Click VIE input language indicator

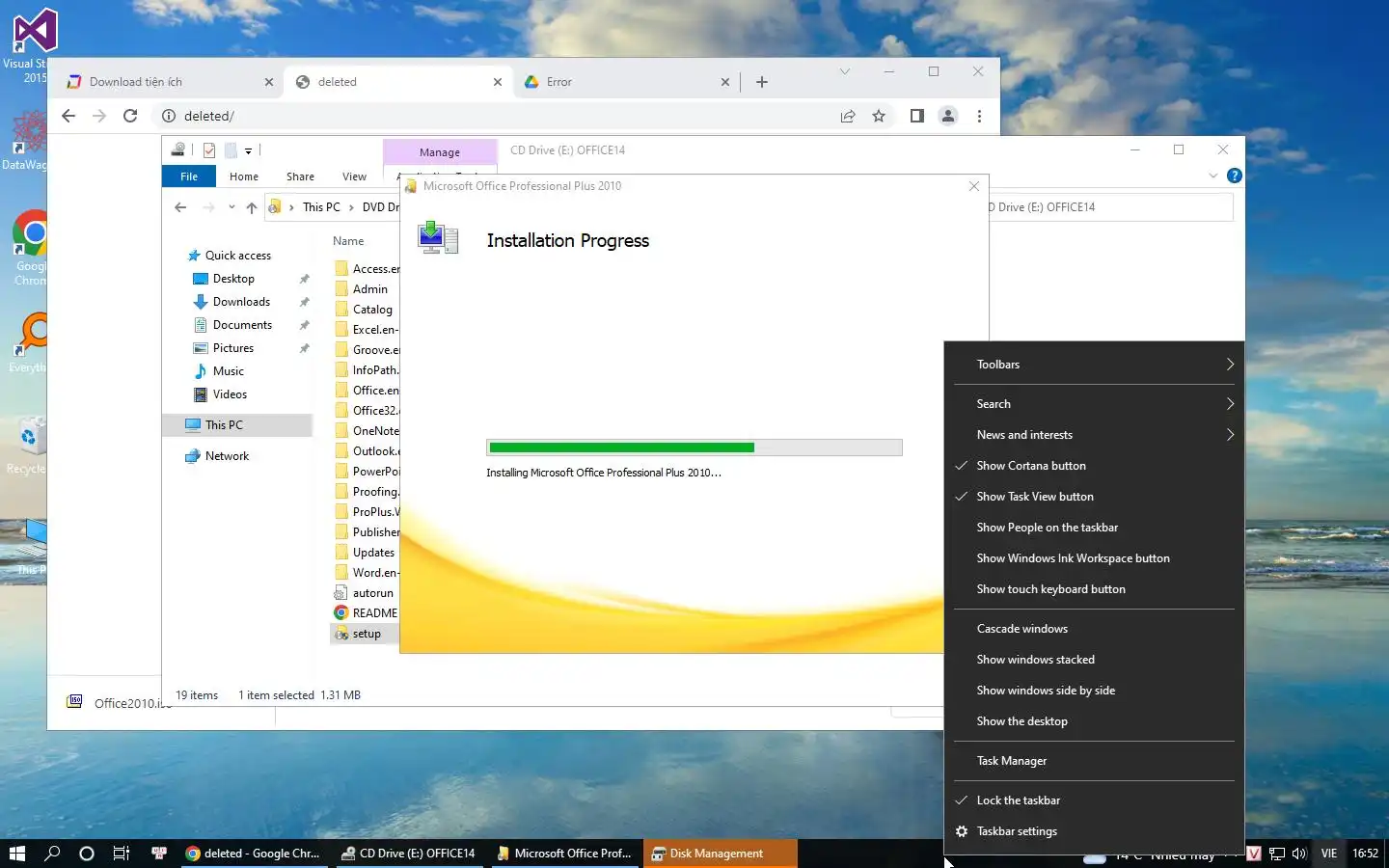coord(1329,854)
